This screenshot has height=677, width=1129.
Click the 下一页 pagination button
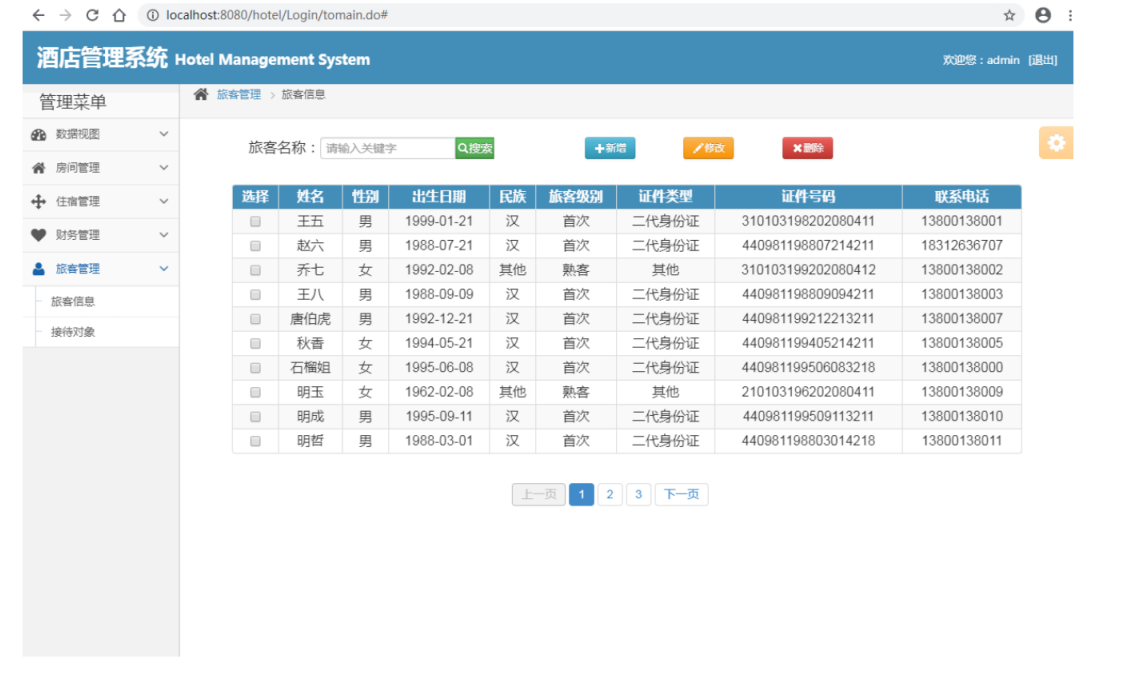click(681, 494)
